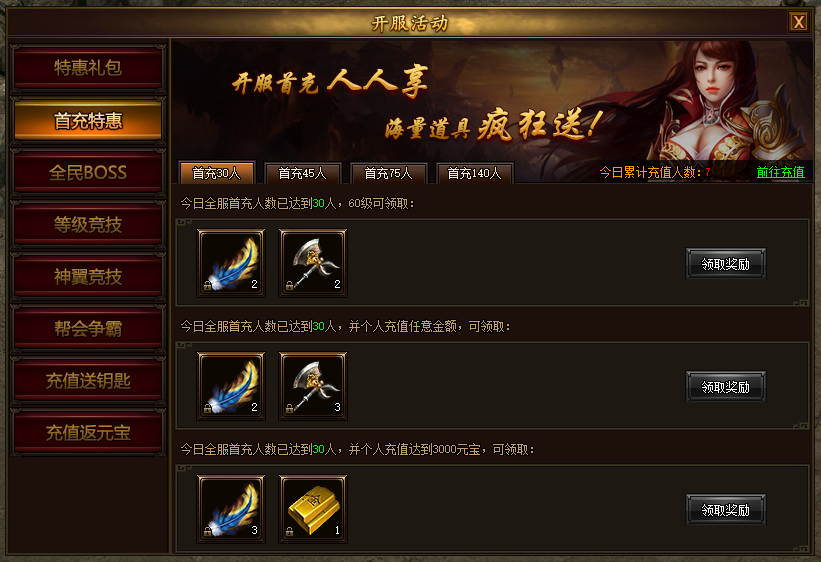
Task: Click 领取奖励 for the 60级 reward
Action: 726,263
